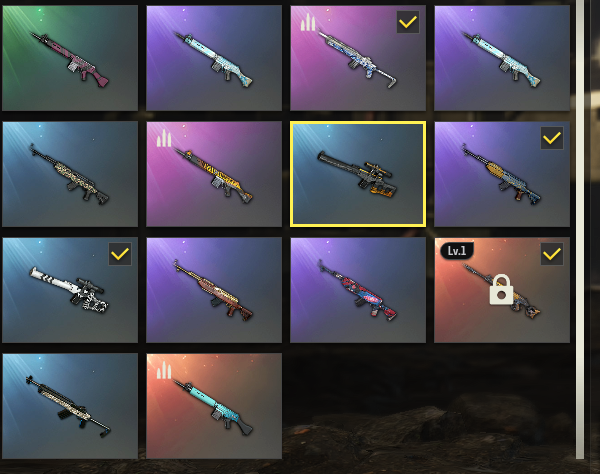
Task: Toggle checkmark on the white scoped rifle skin
Action: [x=120, y=254]
